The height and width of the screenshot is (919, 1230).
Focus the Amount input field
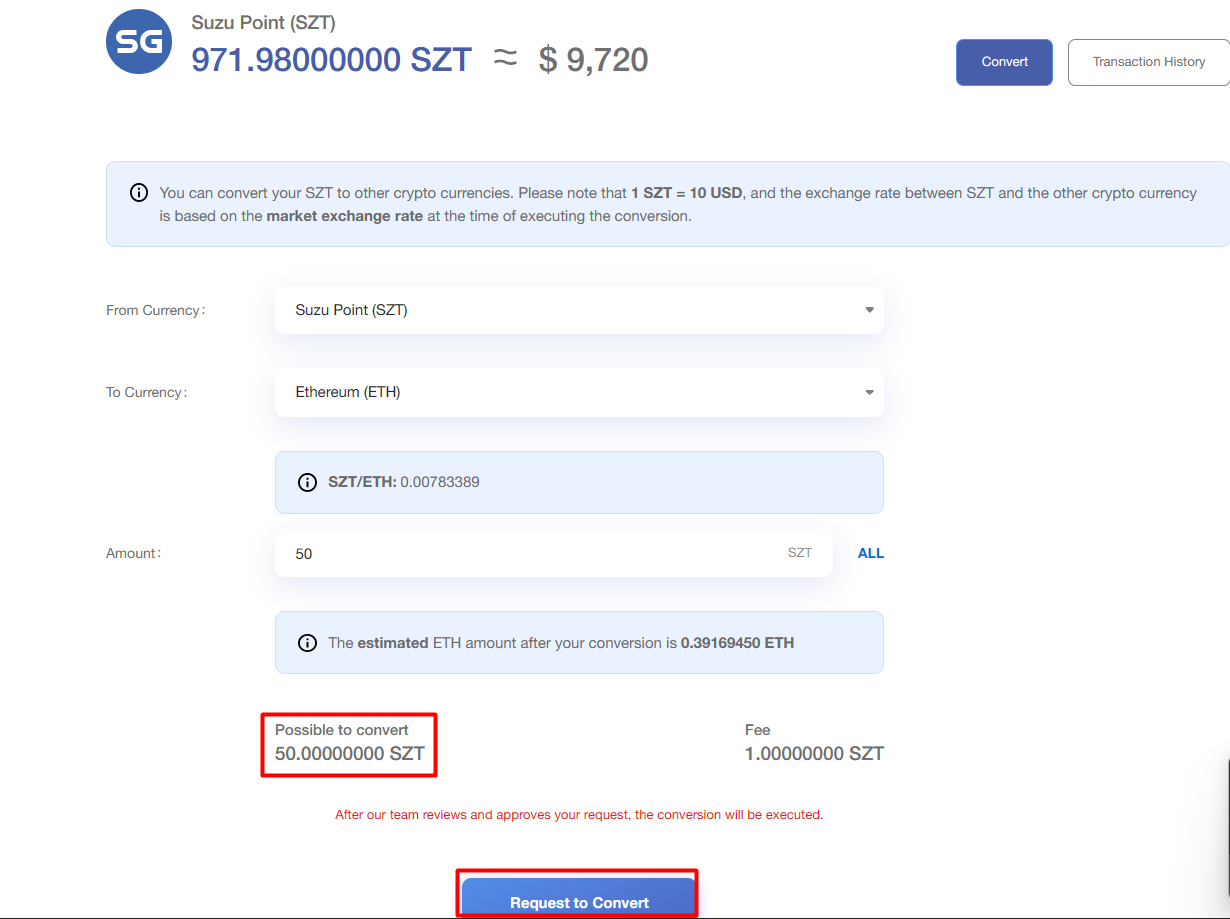pyautogui.click(x=530, y=553)
